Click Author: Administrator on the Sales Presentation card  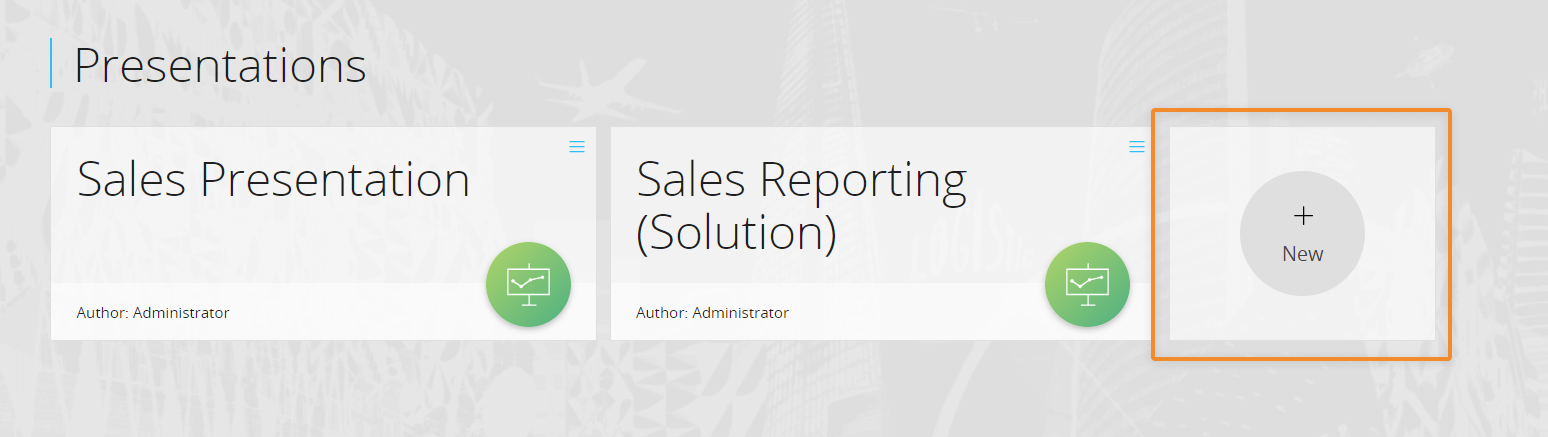coord(153,313)
